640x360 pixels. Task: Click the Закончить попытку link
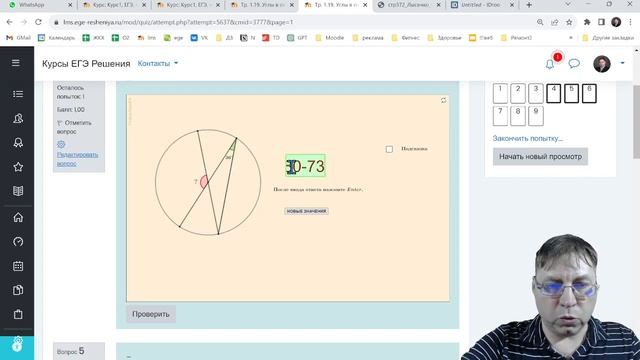point(528,138)
